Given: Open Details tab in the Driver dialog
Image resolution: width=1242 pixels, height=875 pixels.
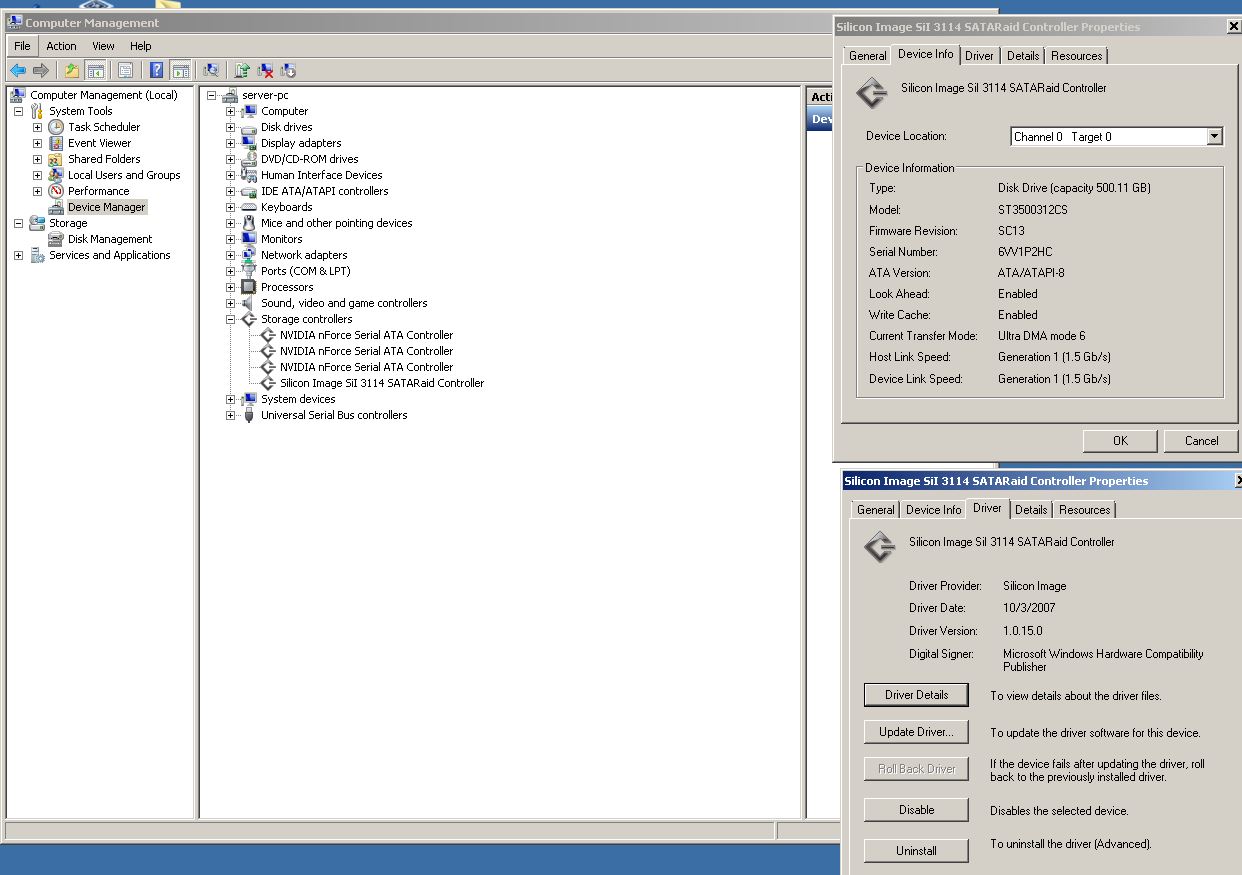Looking at the screenshot, I should point(1031,510).
